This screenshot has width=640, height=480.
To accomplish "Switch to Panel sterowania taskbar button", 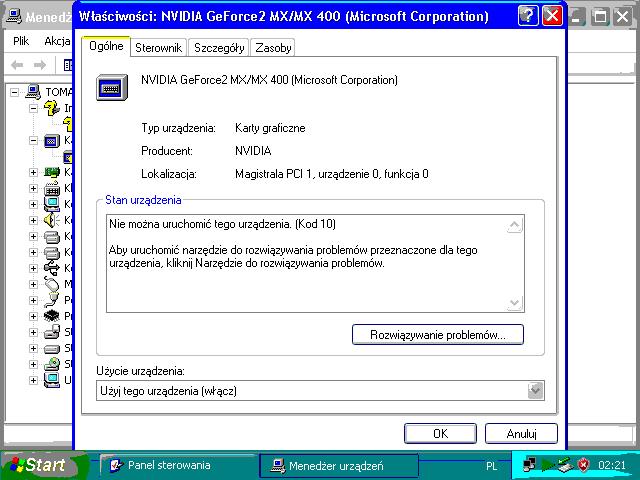I will (x=178, y=465).
